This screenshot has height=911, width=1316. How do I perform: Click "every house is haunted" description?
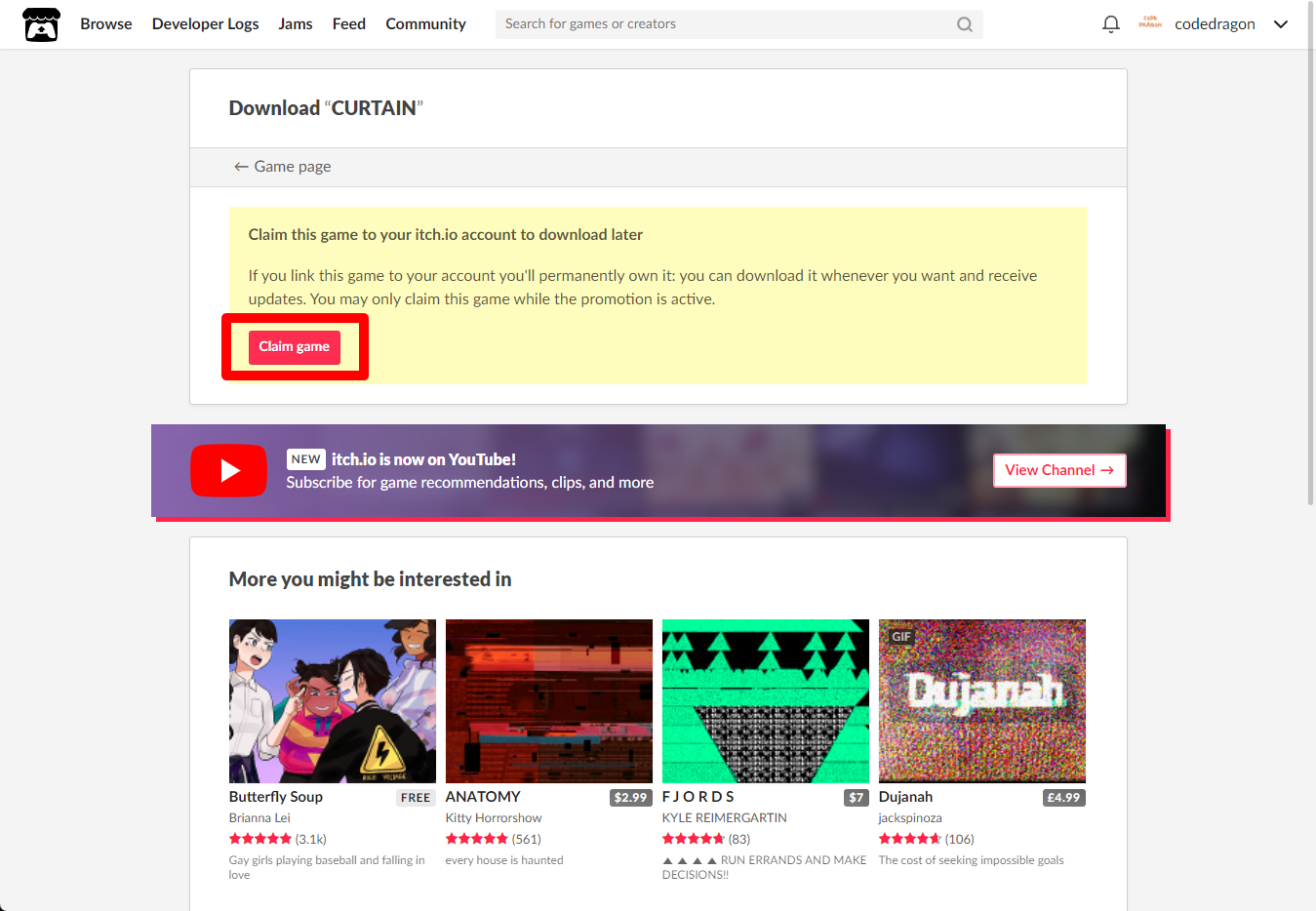504,860
